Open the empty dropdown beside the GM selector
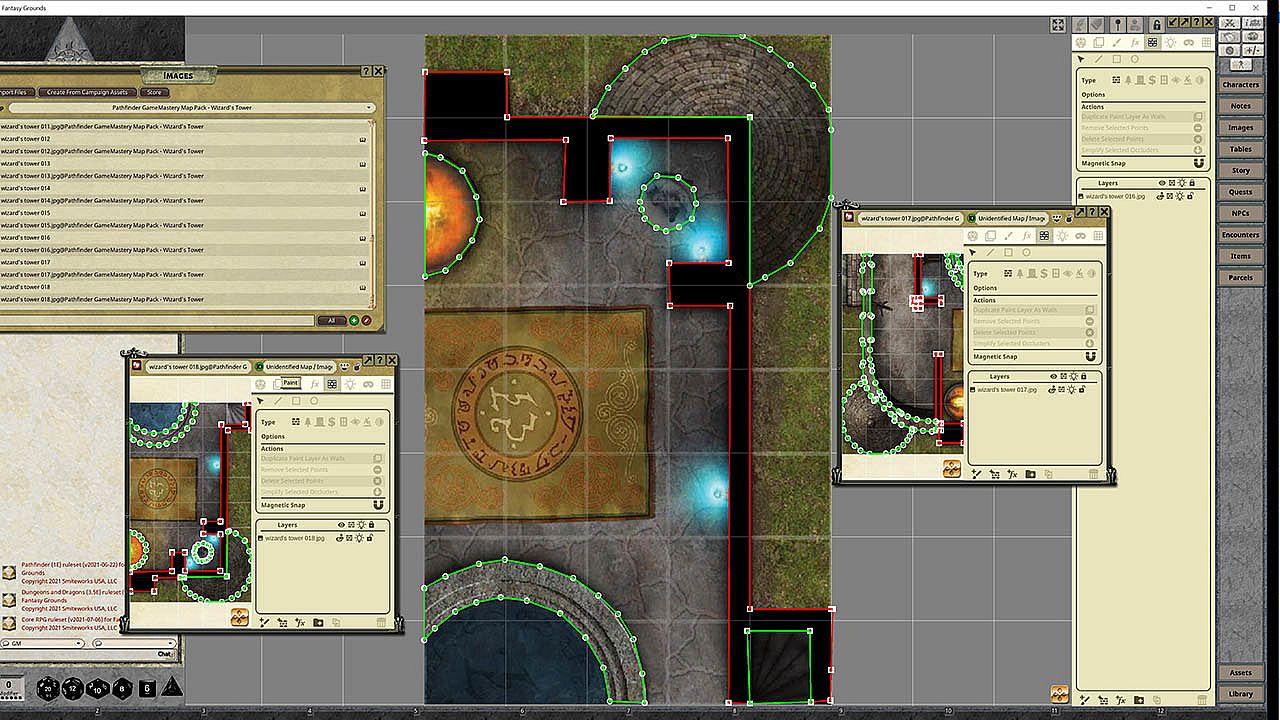The image size is (1280, 720). pyautogui.click(x=134, y=643)
